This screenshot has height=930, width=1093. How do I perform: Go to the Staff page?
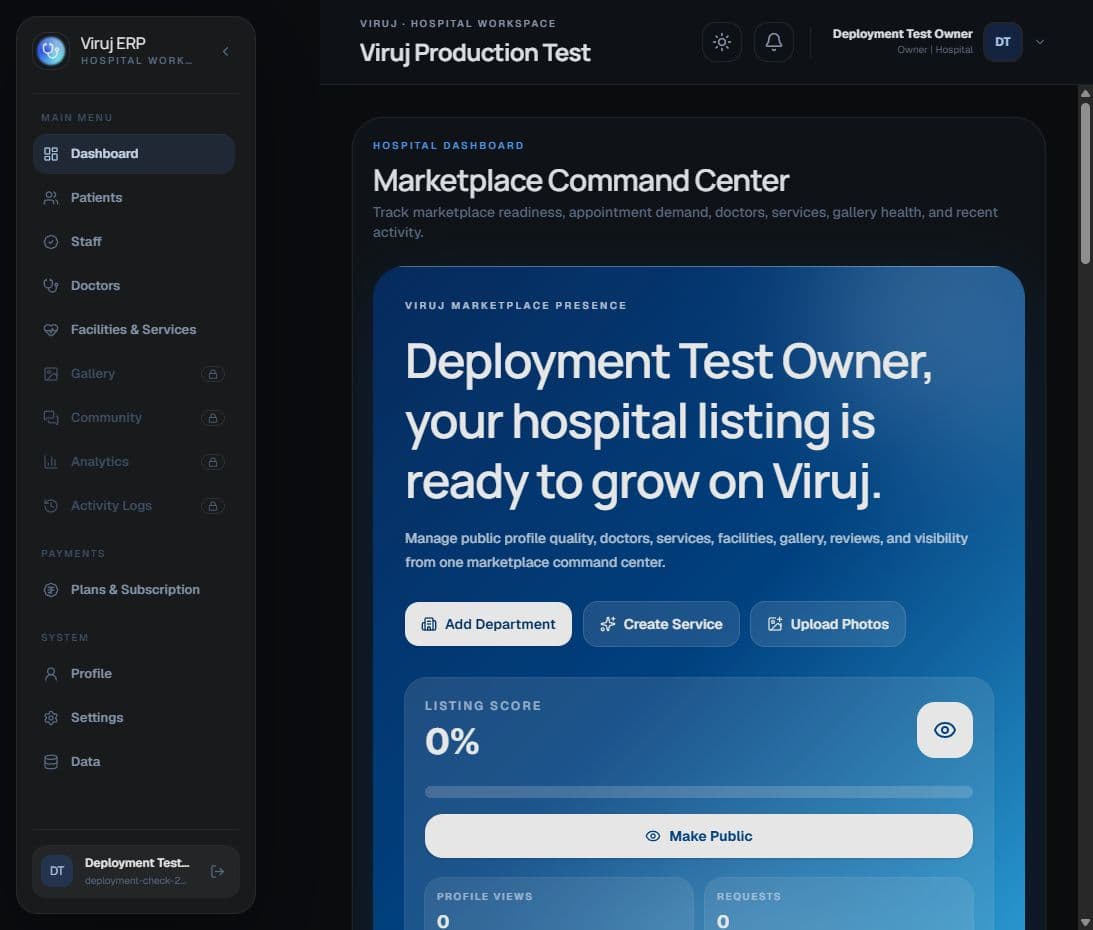coord(134,242)
